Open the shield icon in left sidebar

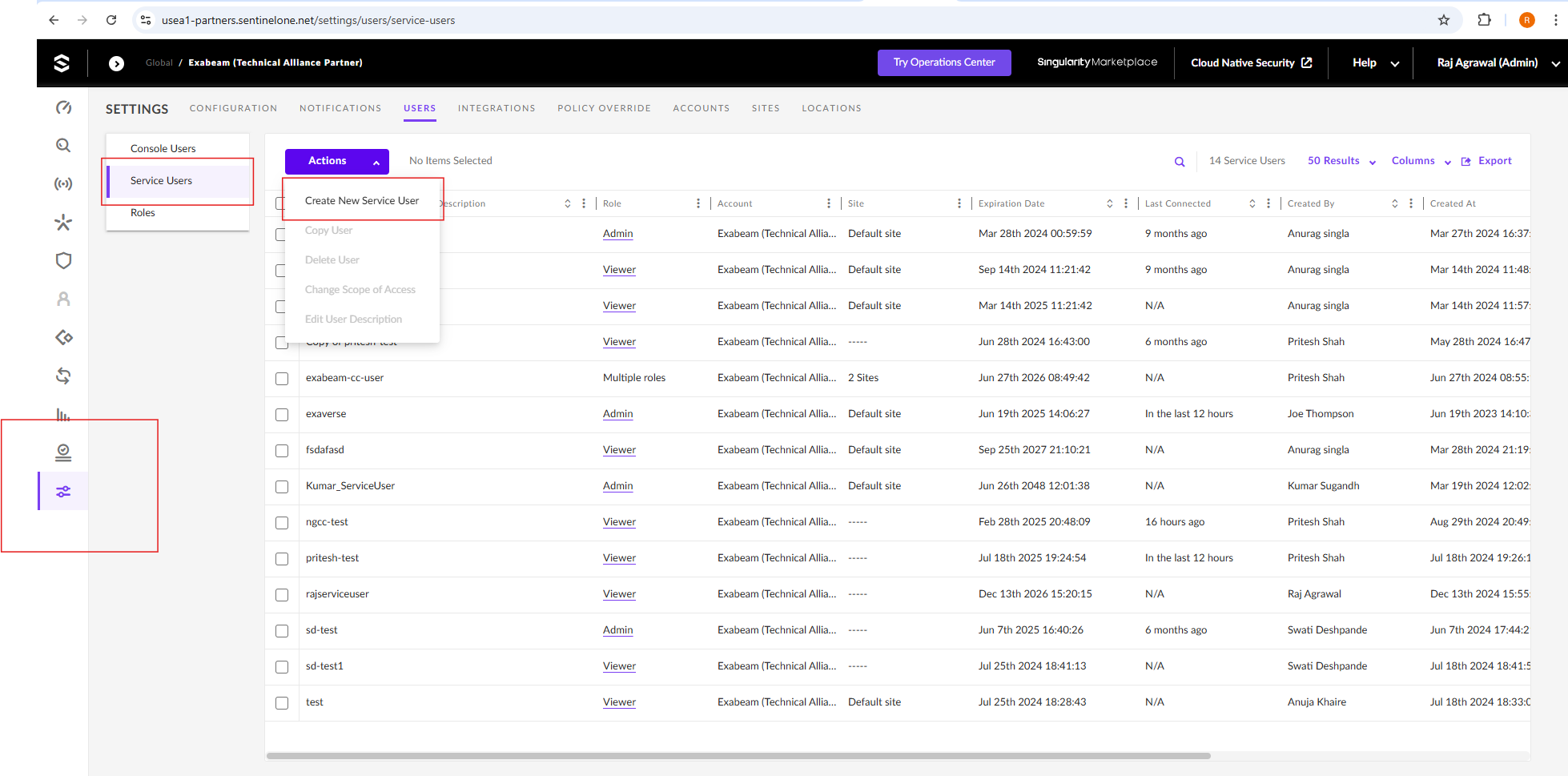63,261
